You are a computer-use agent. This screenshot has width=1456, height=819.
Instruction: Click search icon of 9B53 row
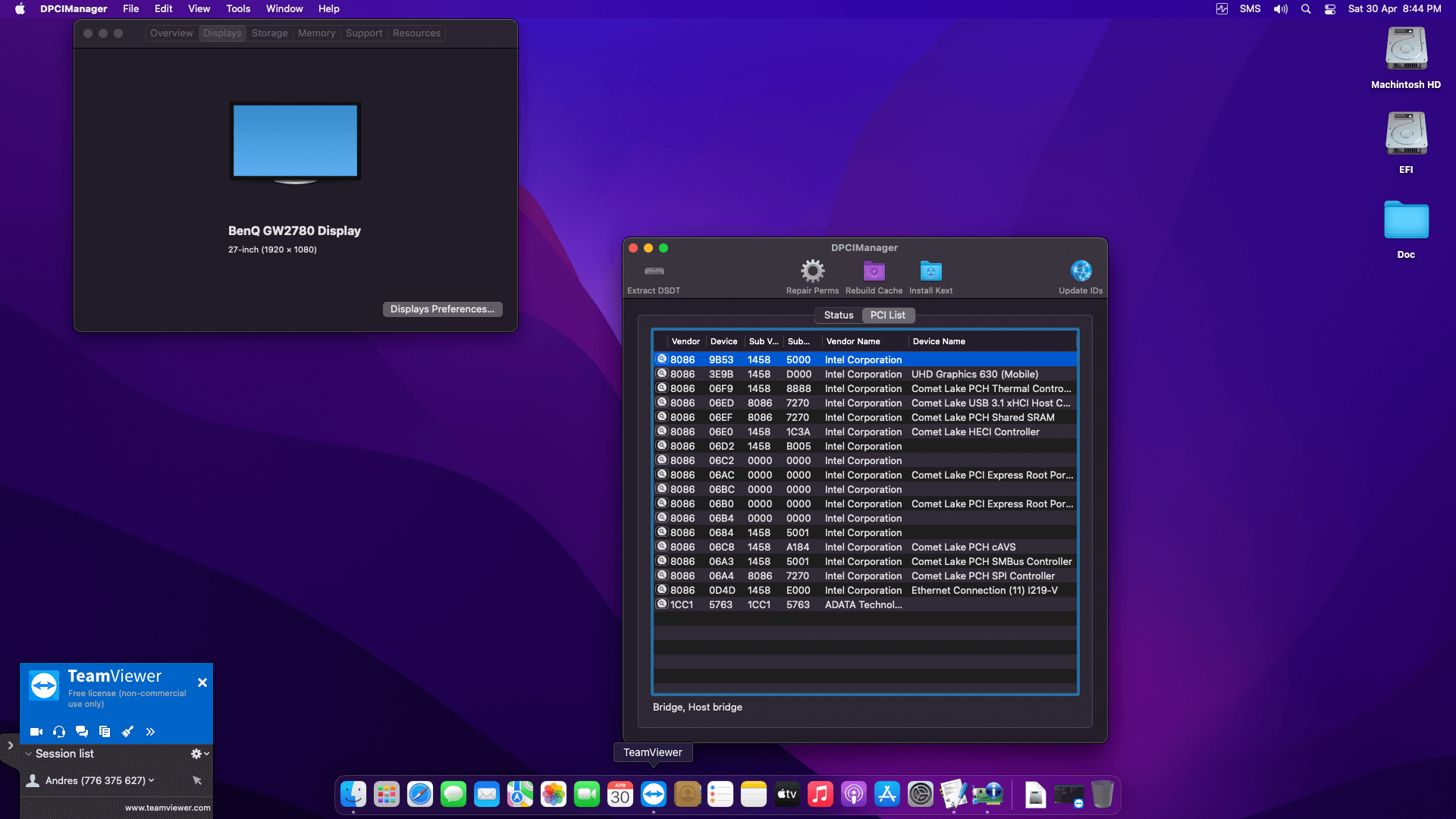click(661, 359)
